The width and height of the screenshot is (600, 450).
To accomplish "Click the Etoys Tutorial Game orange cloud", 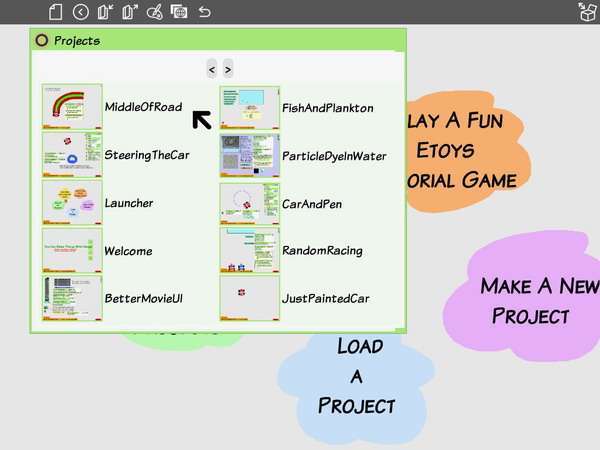I will (467, 151).
